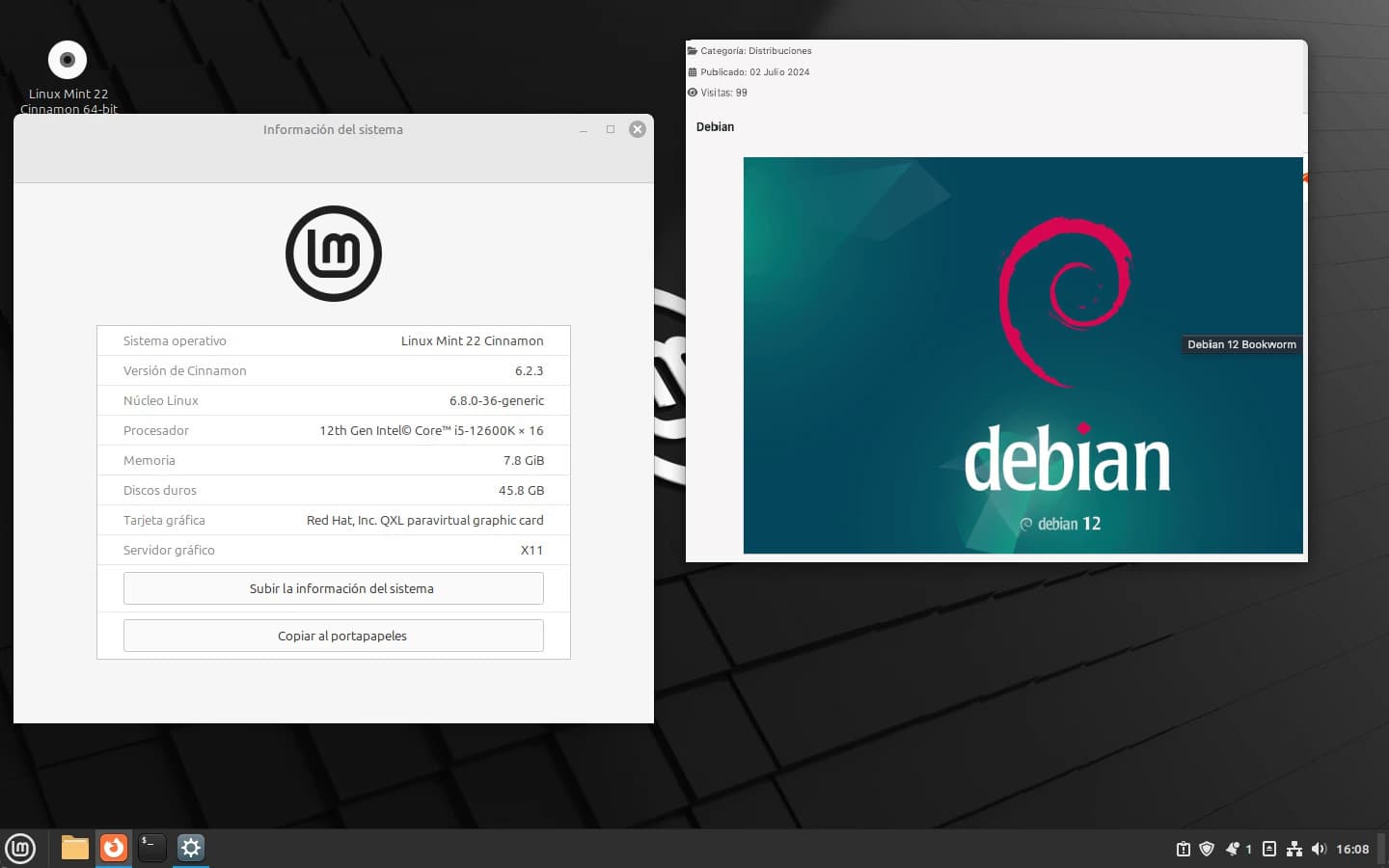Viewport: 1389px width, 868px height.
Task: Open the Linux Mint start menu
Action: point(20,849)
